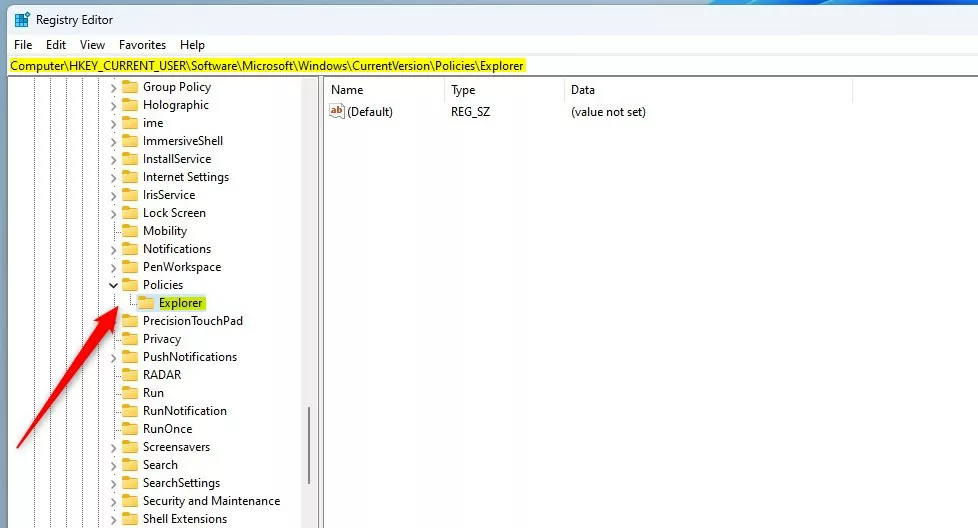Click the registry path address bar

pyautogui.click(x=493, y=65)
